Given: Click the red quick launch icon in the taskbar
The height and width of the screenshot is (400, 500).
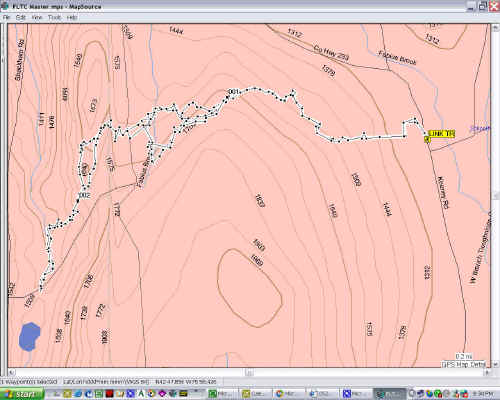Looking at the screenshot, I should click(110, 394).
